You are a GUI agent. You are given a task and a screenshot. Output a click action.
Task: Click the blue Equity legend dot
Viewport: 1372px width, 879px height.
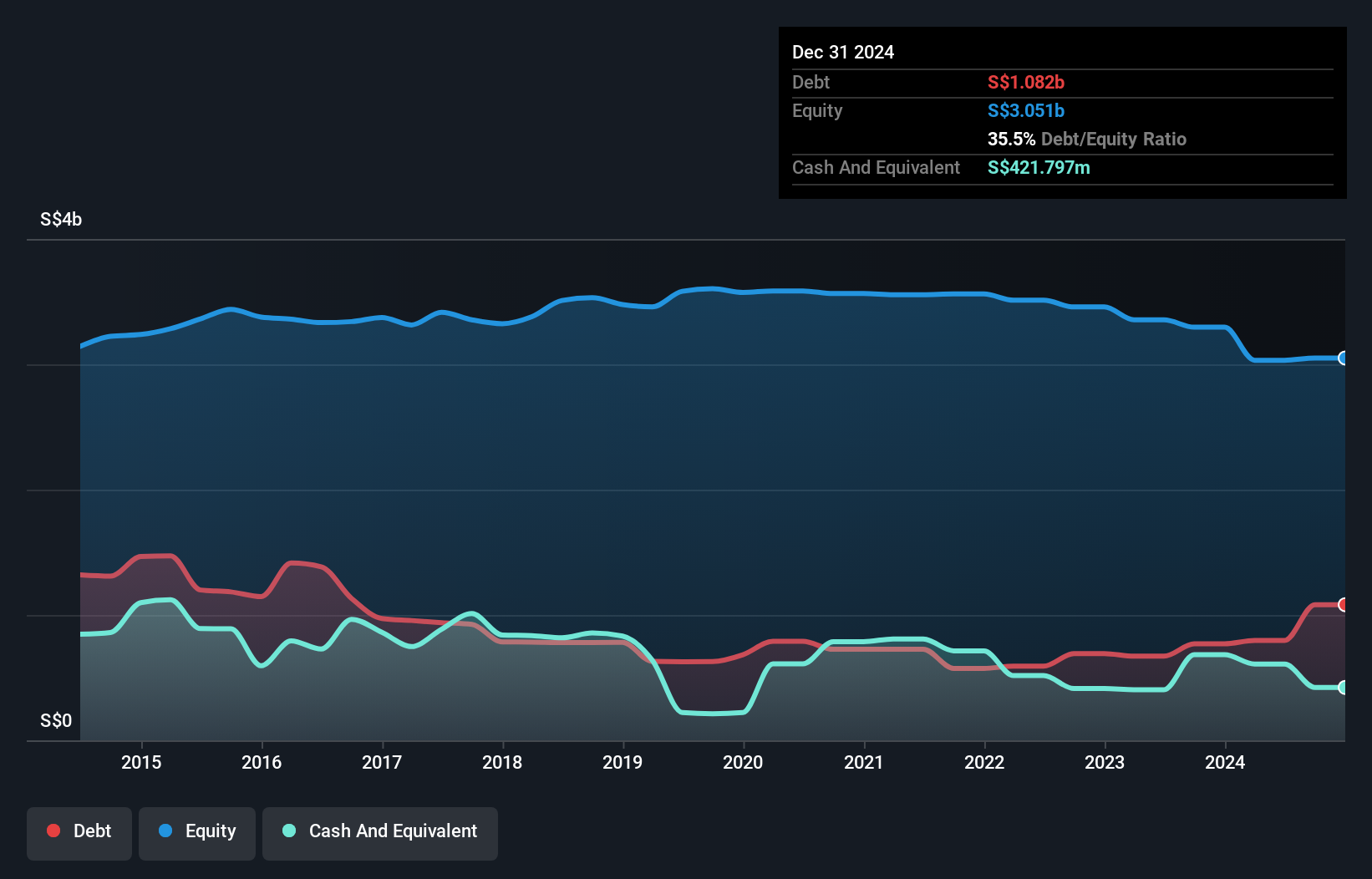165,831
